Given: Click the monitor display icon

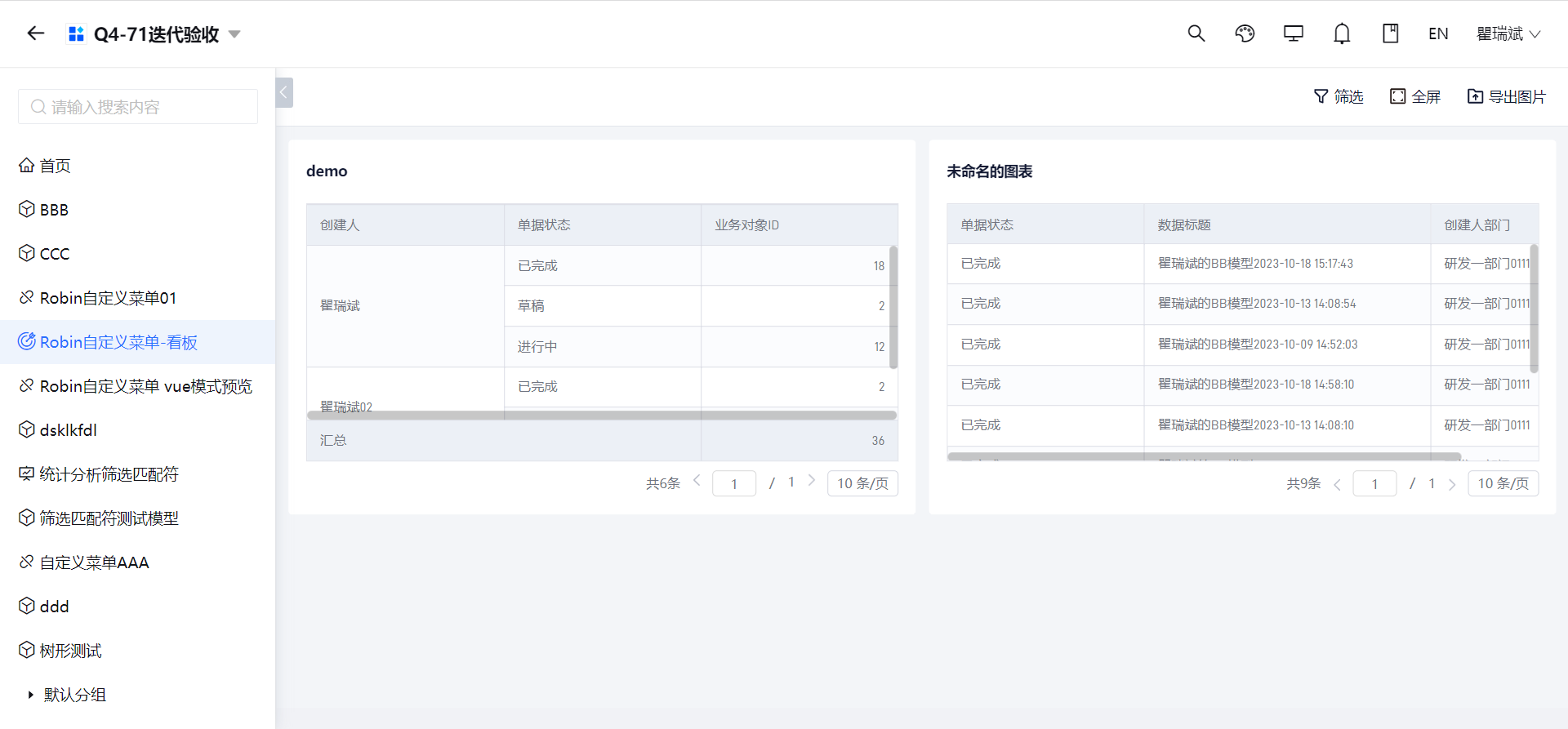Looking at the screenshot, I should click(x=1294, y=33).
